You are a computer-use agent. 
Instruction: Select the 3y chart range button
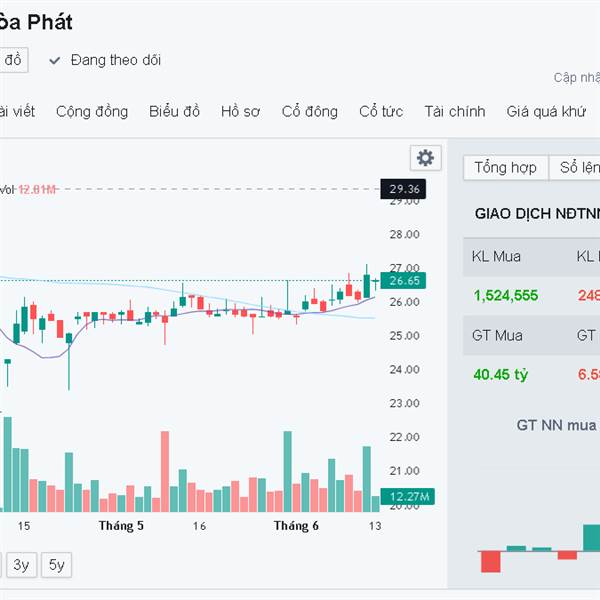click(21, 565)
